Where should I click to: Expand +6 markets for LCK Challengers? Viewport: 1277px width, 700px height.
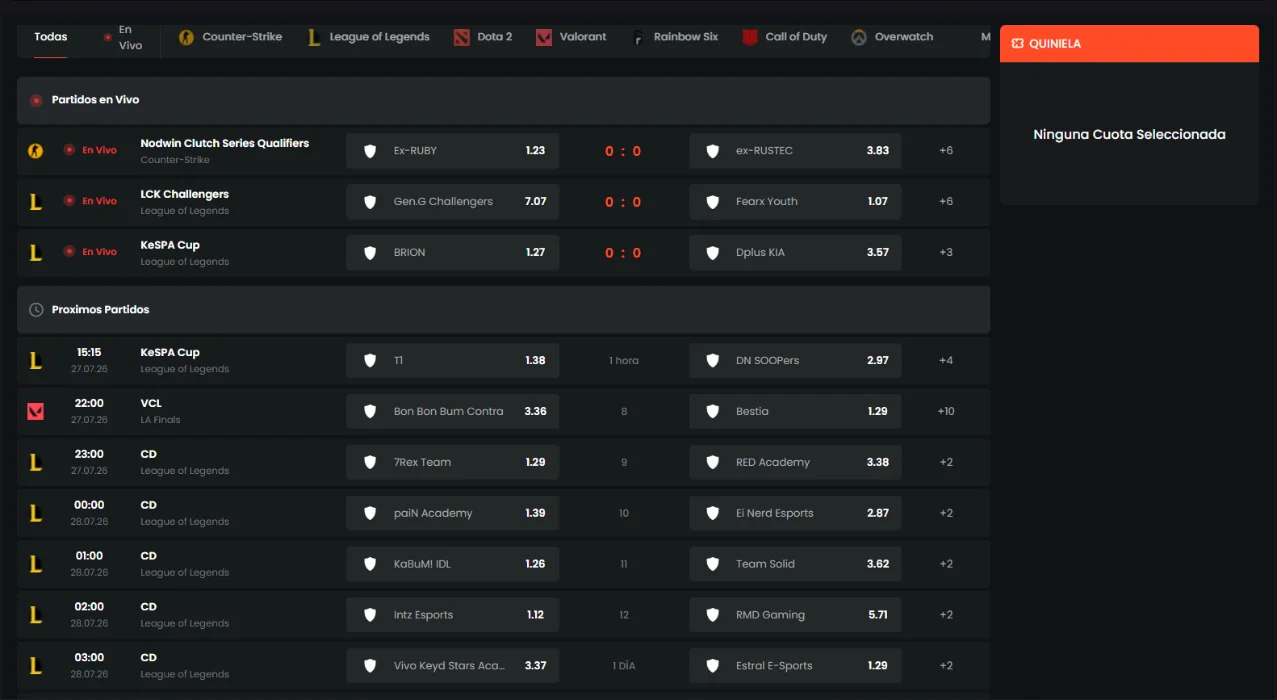pos(946,202)
